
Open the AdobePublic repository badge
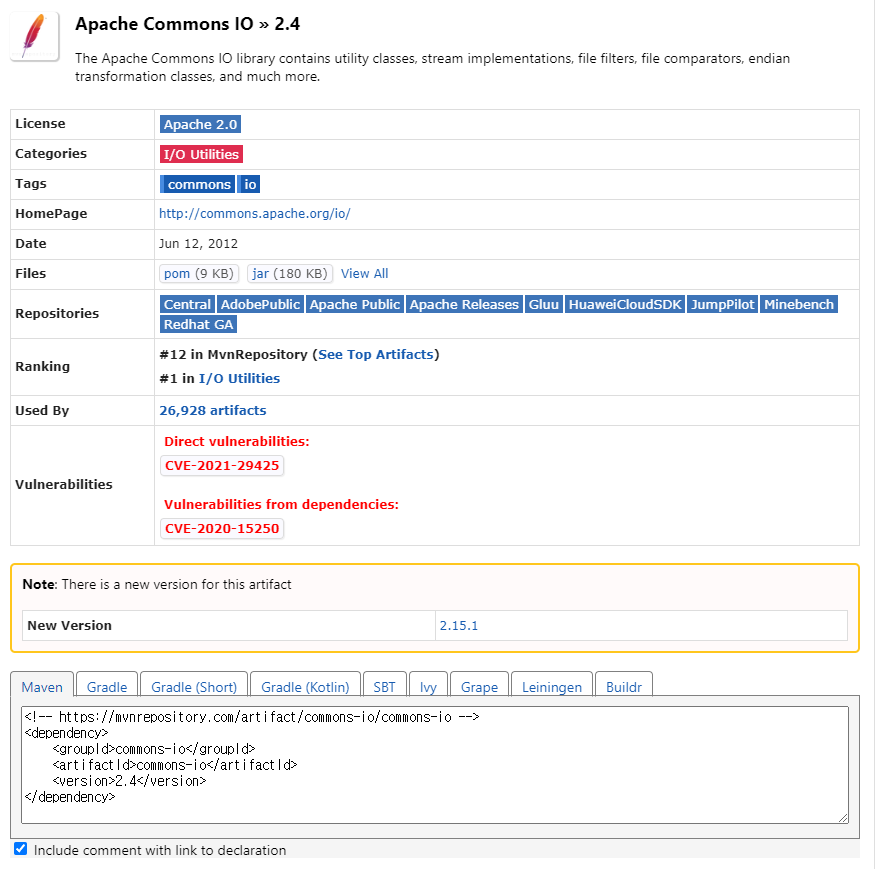point(260,305)
